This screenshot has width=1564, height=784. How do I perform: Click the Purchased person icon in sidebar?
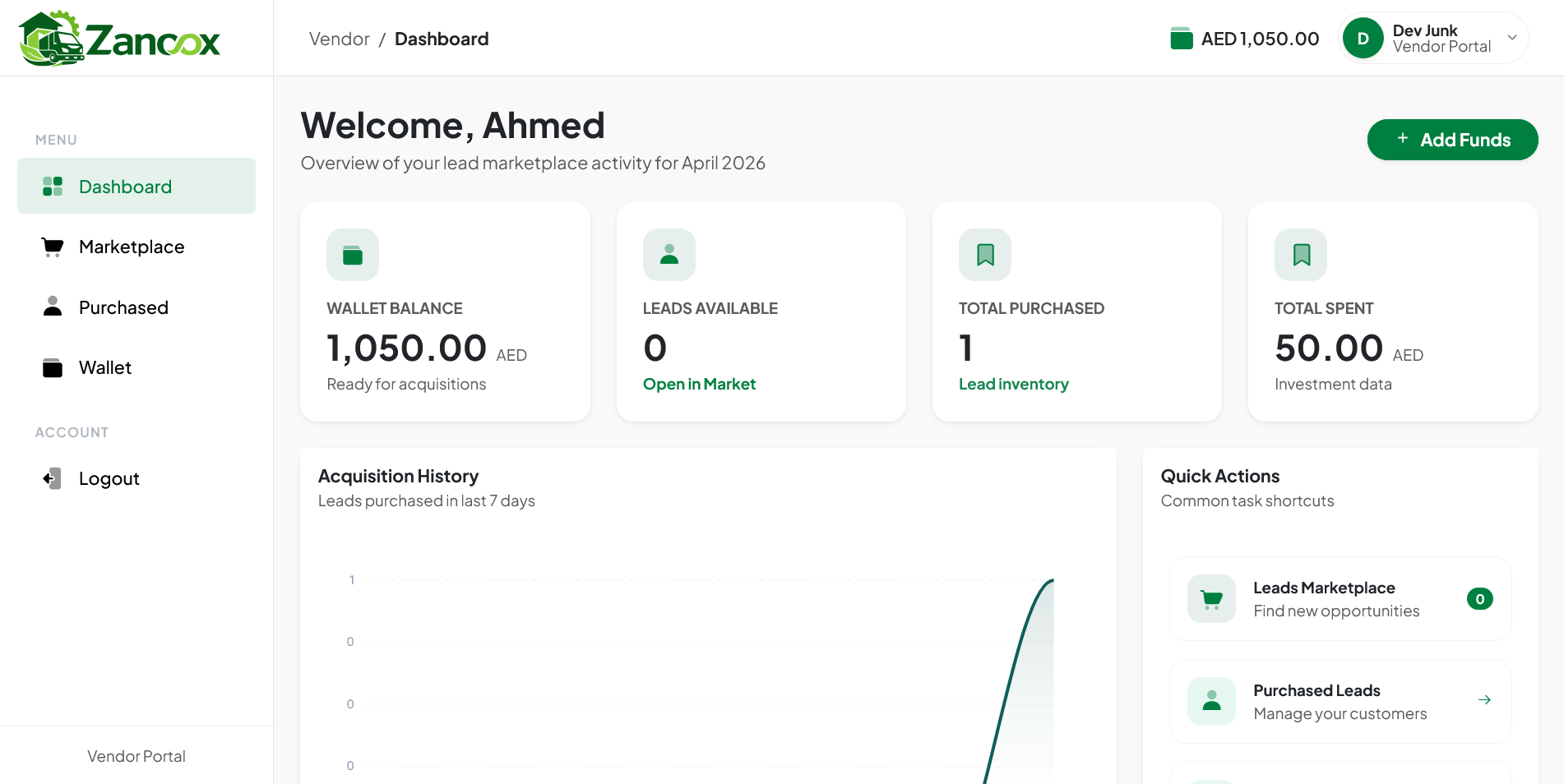53,307
